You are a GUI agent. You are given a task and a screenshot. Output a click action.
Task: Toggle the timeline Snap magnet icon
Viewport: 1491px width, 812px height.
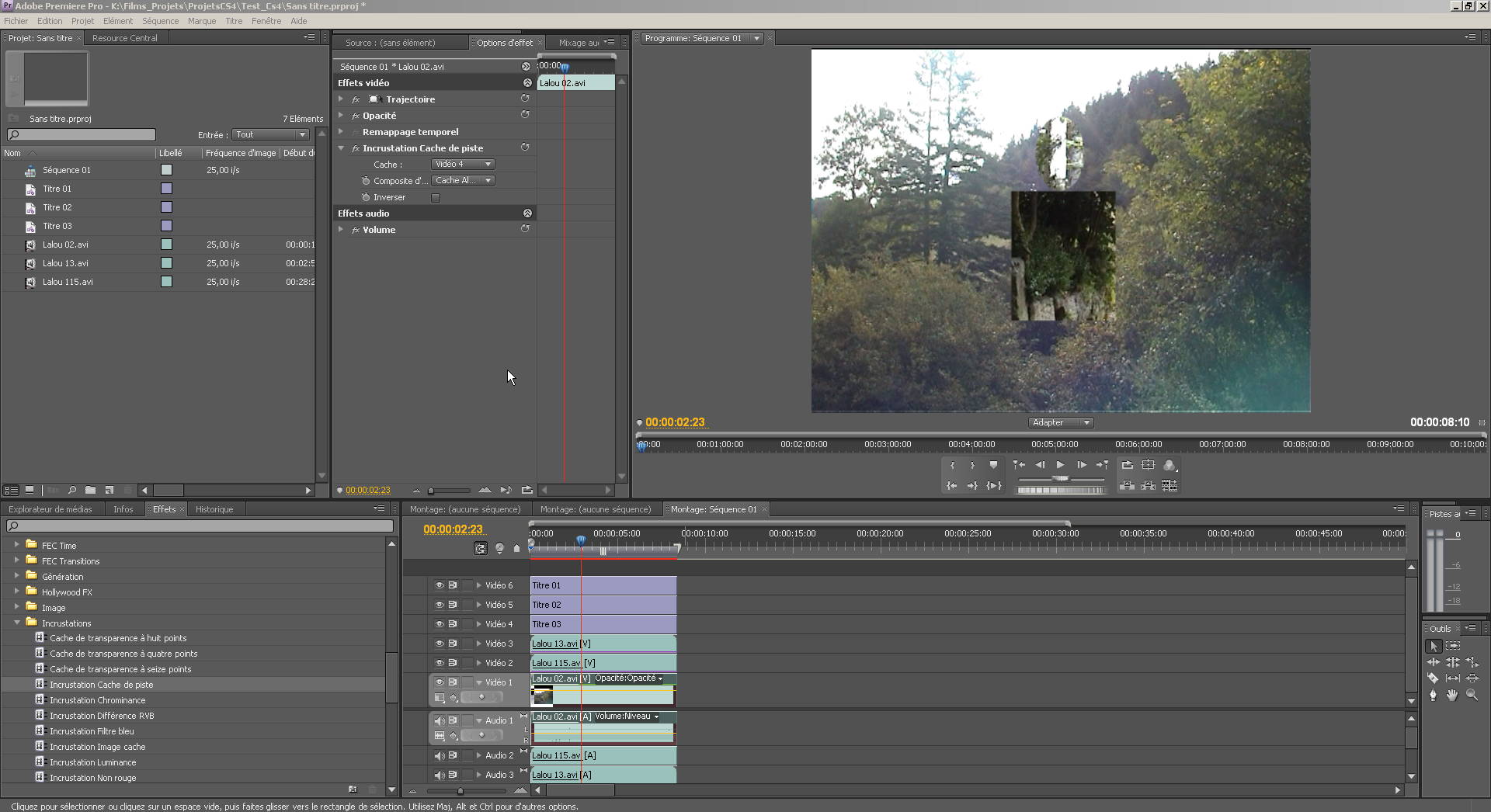click(x=481, y=549)
